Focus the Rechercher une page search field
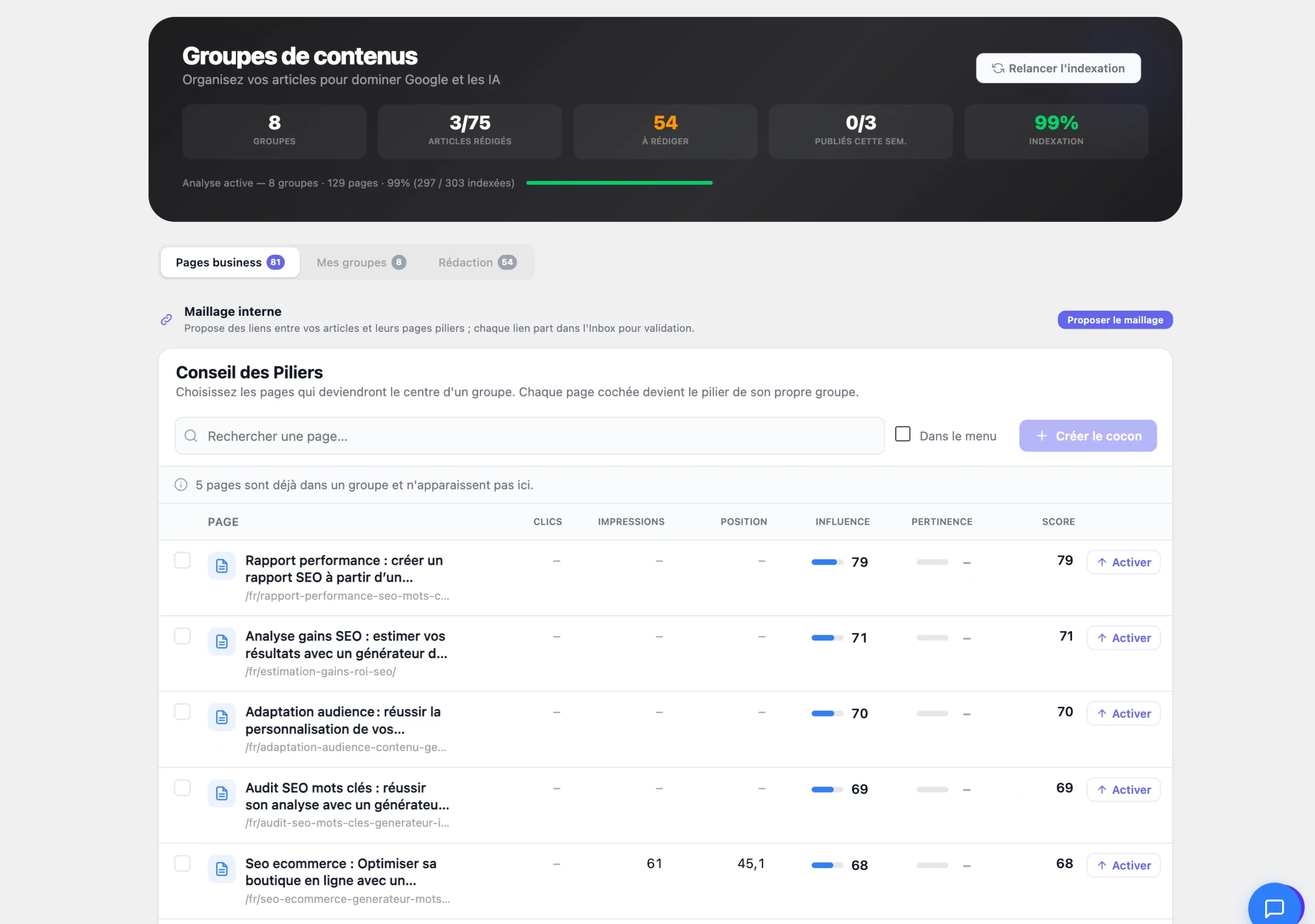 [529, 436]
